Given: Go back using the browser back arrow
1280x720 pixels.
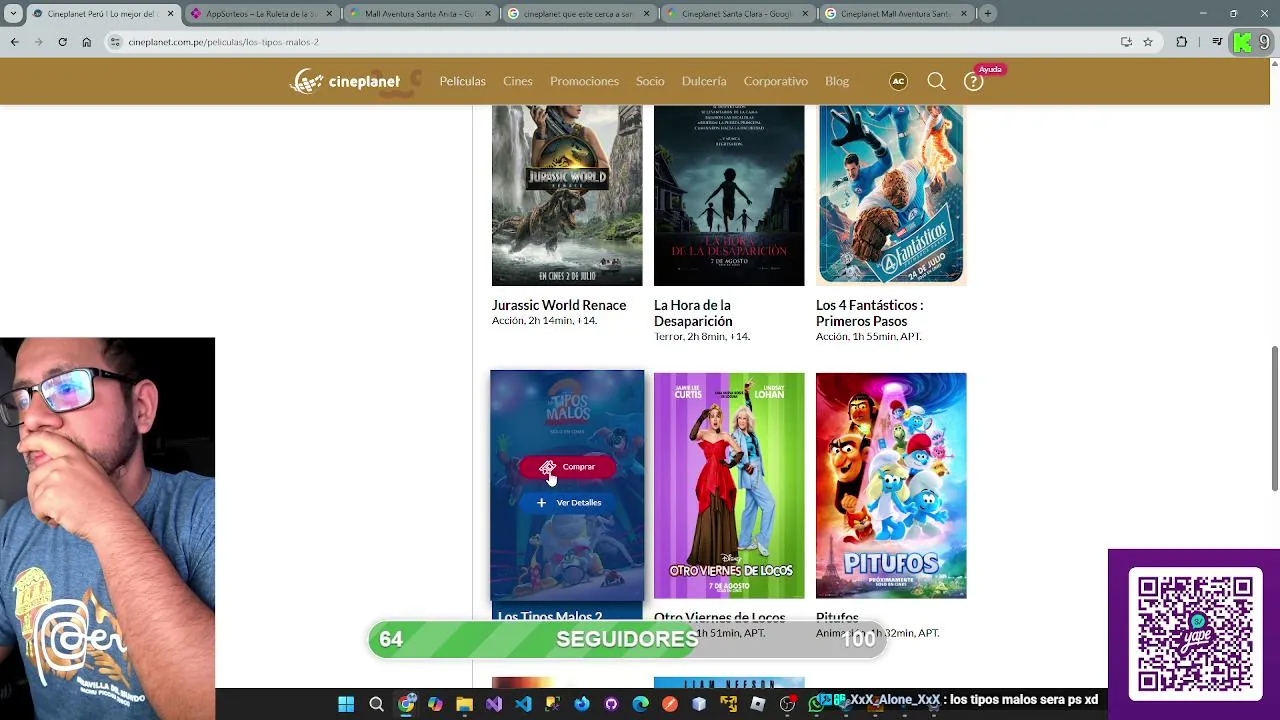Looking at the screenshot, I should pos(14,42).
